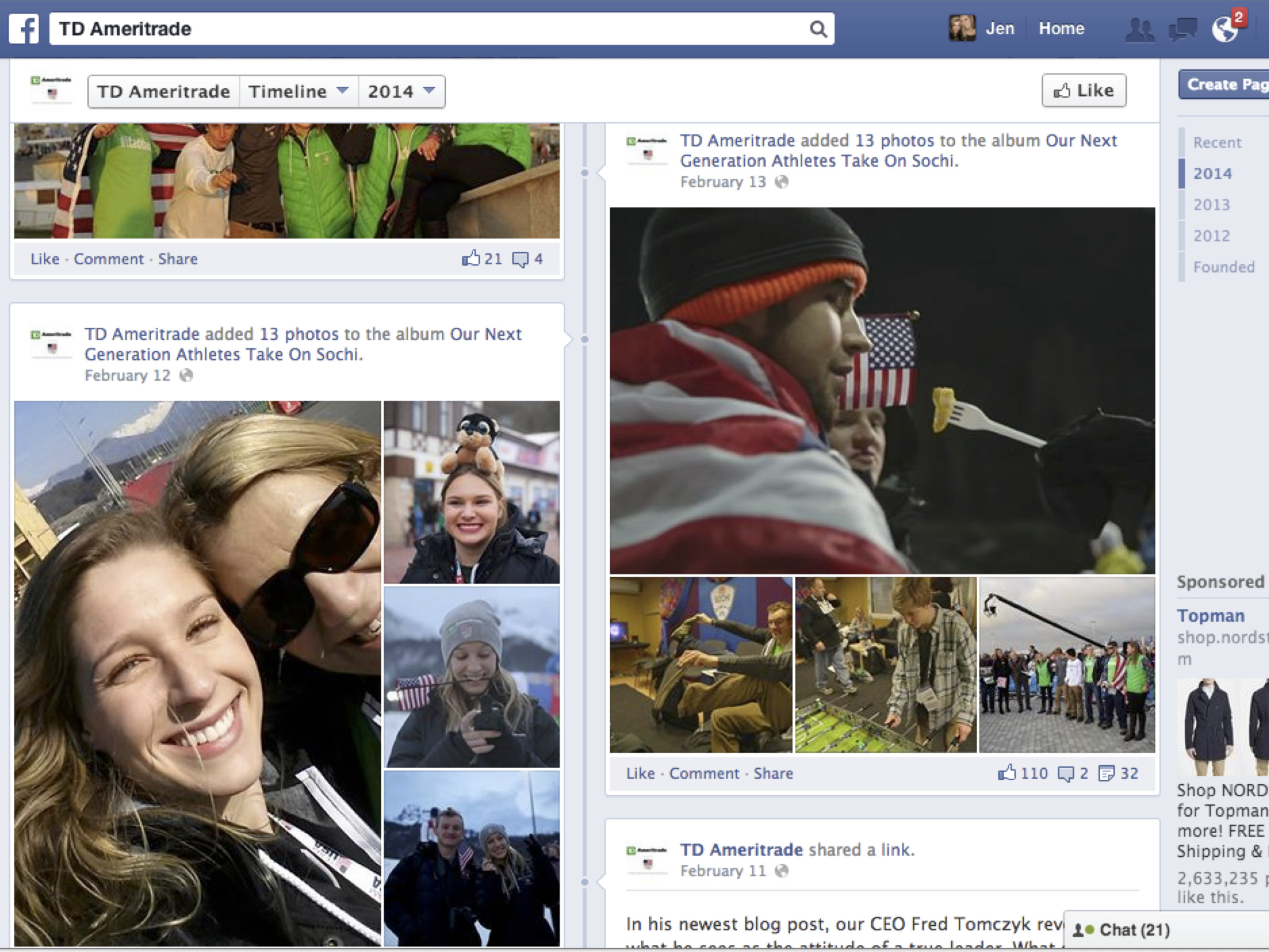The height and width of the screenshot is (952, 1269).
Task: Expand the Chat (21) bar
Action: pos(1133,930)
